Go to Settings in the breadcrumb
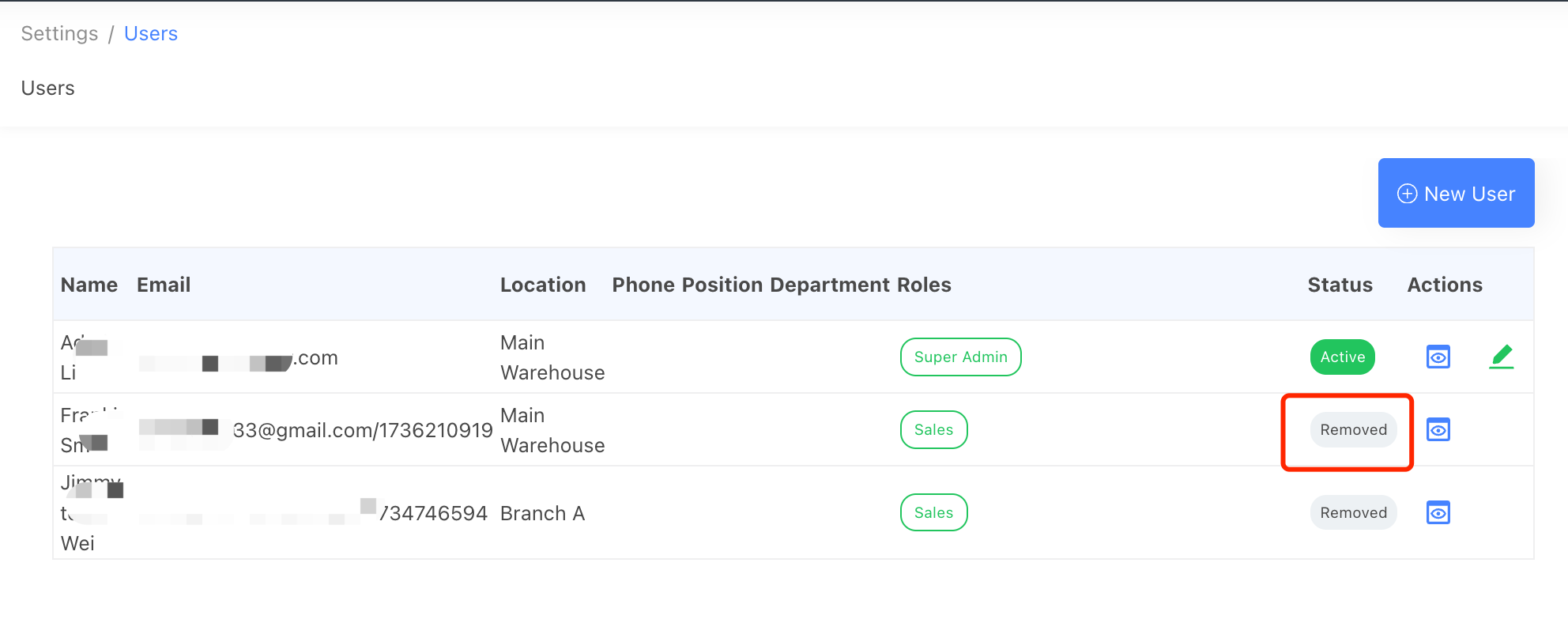1568x642 pixels. point(59,34)
